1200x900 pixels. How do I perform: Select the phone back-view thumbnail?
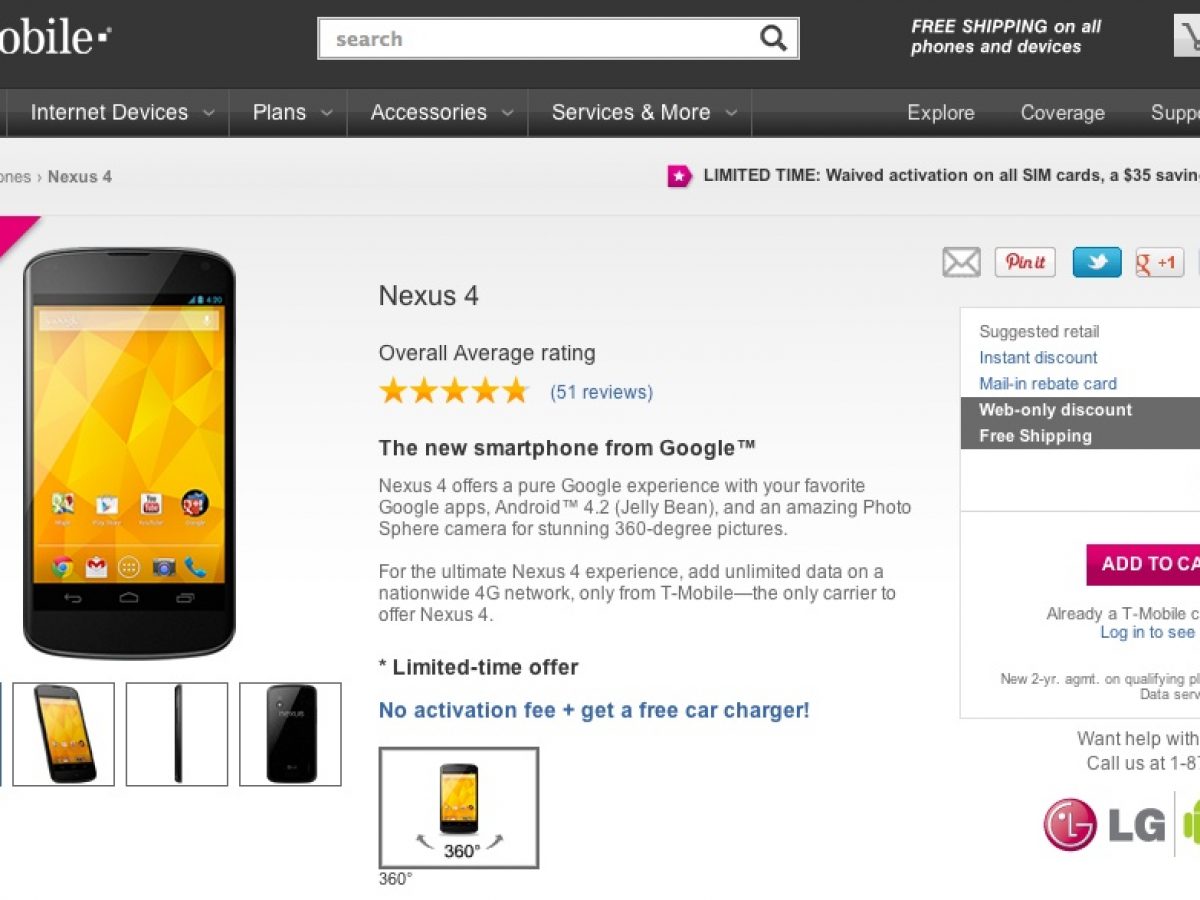coord(291,734)
